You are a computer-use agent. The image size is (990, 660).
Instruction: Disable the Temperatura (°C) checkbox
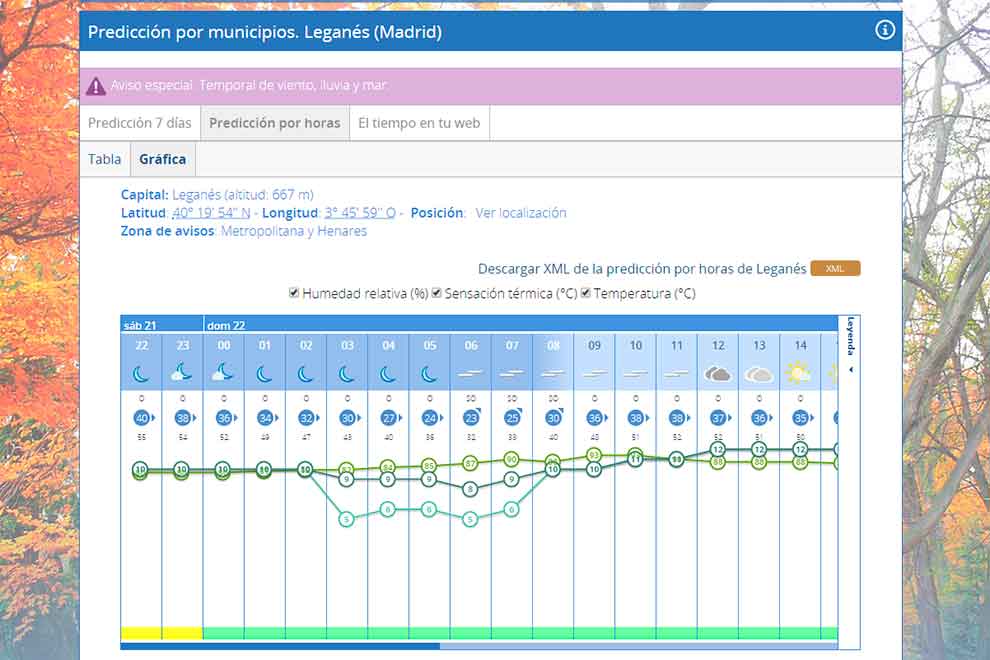pyautogui.click(x=586, y=294)
